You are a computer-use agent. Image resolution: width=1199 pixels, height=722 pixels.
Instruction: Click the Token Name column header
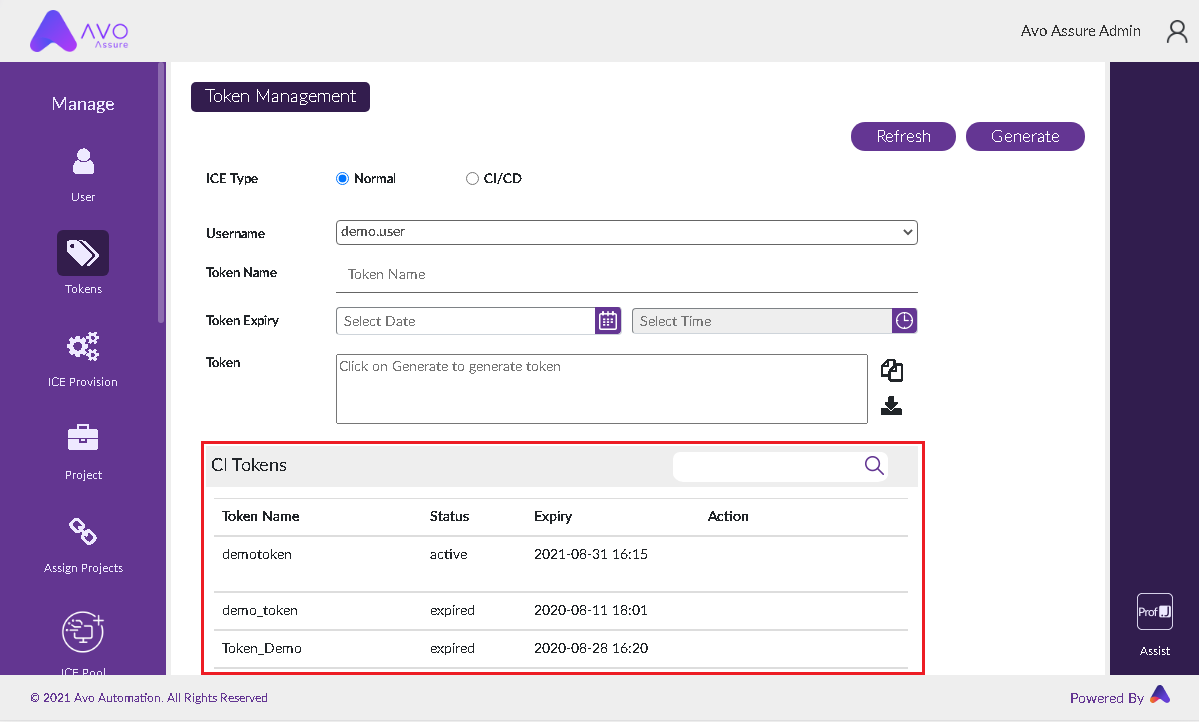[261, 516]
